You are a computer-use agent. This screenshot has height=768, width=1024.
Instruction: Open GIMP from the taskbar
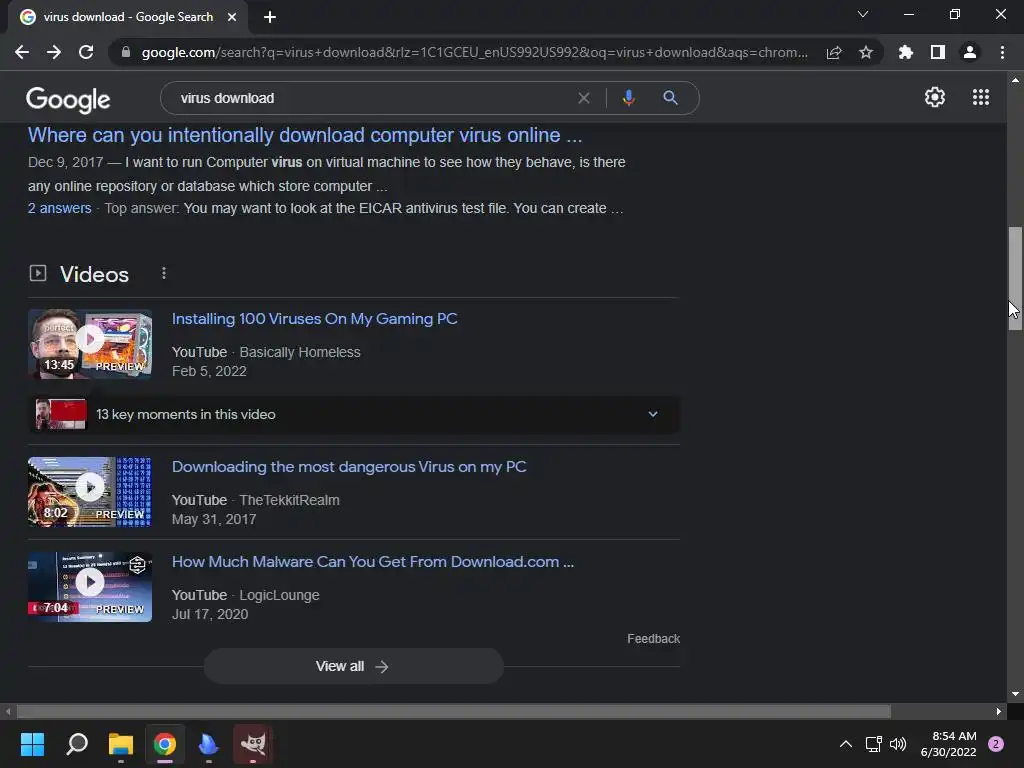(253, 744)
